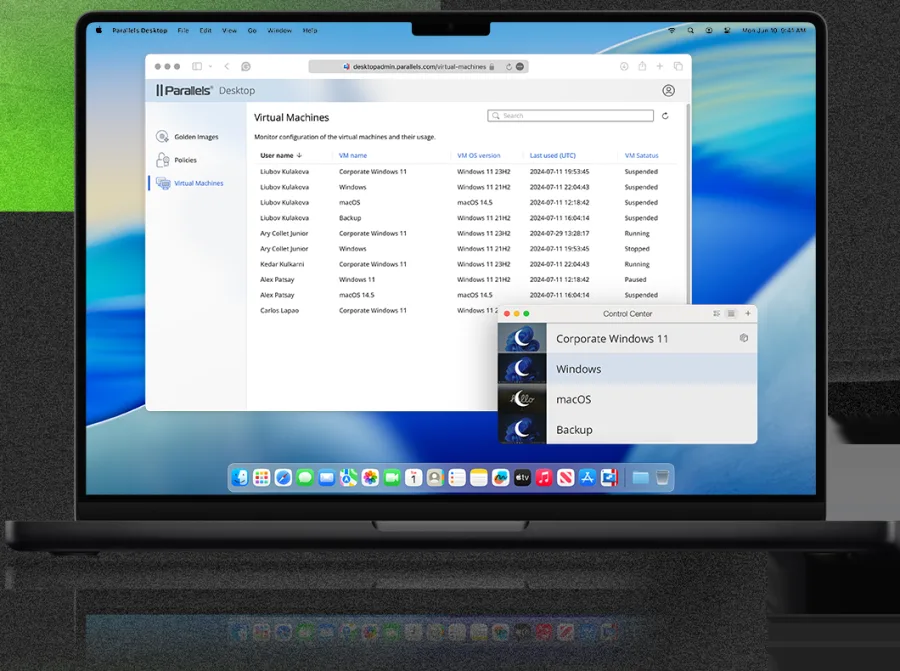Viewport: 900px width, 671px height.
Task: Open the View menu
Action: (230, 30)
